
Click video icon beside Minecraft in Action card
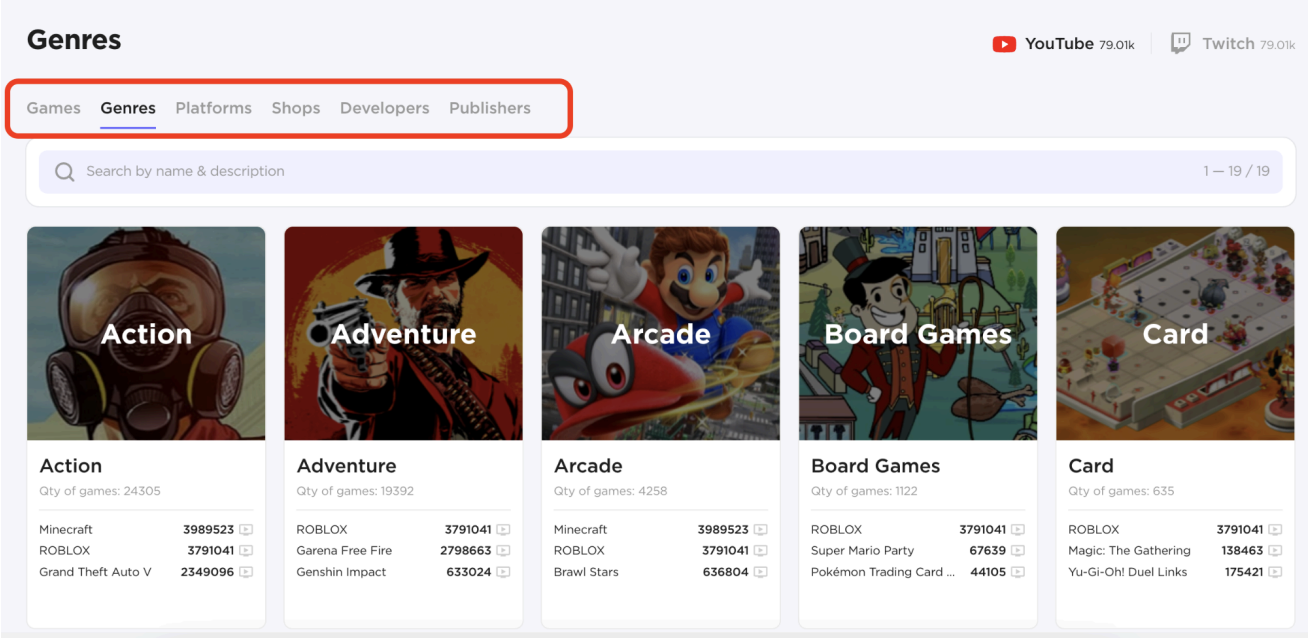point(246,530)
